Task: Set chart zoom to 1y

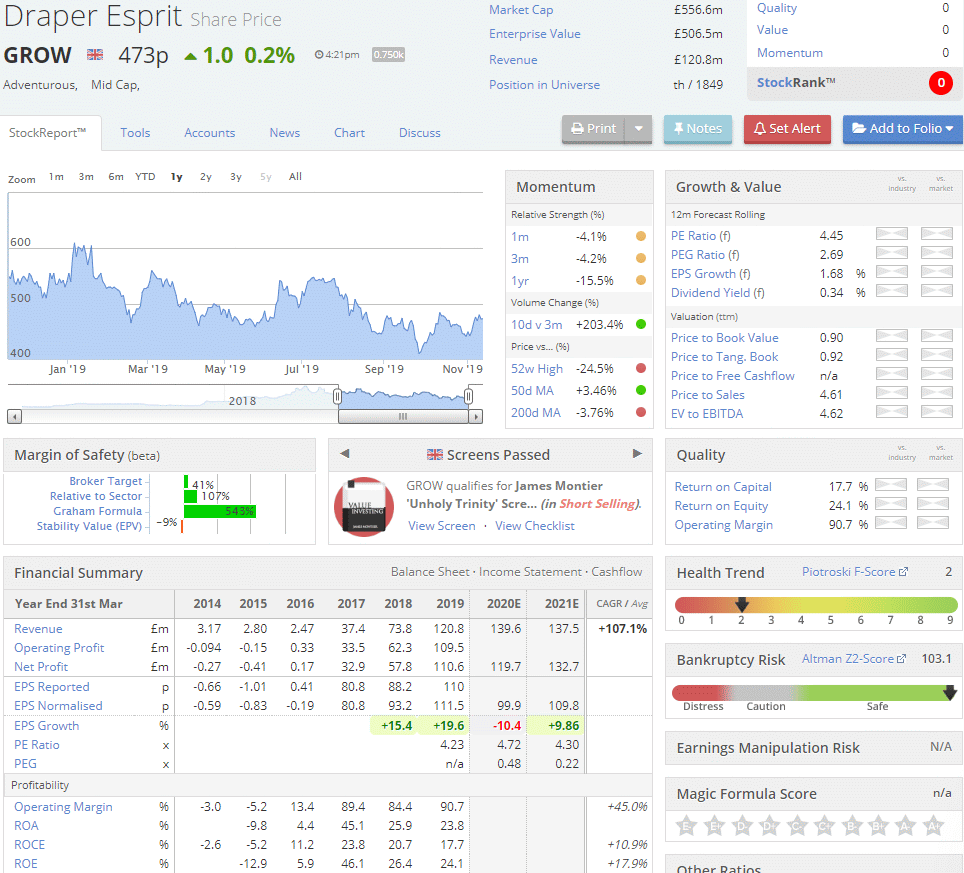Action: (x=176, y=176)
